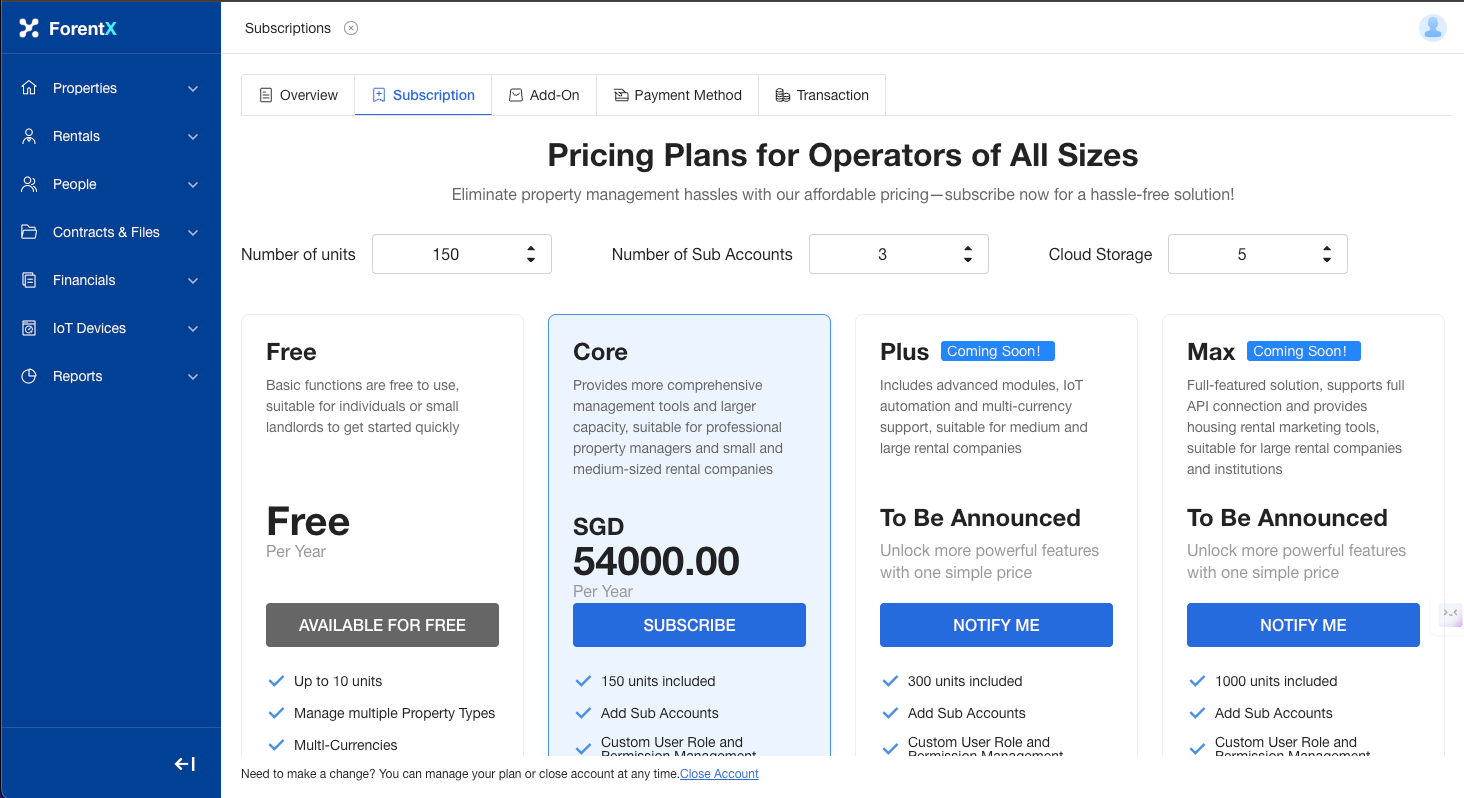Click the Properties house icon in sidebar
1464x798 pixels.
(x=29, y=88)
